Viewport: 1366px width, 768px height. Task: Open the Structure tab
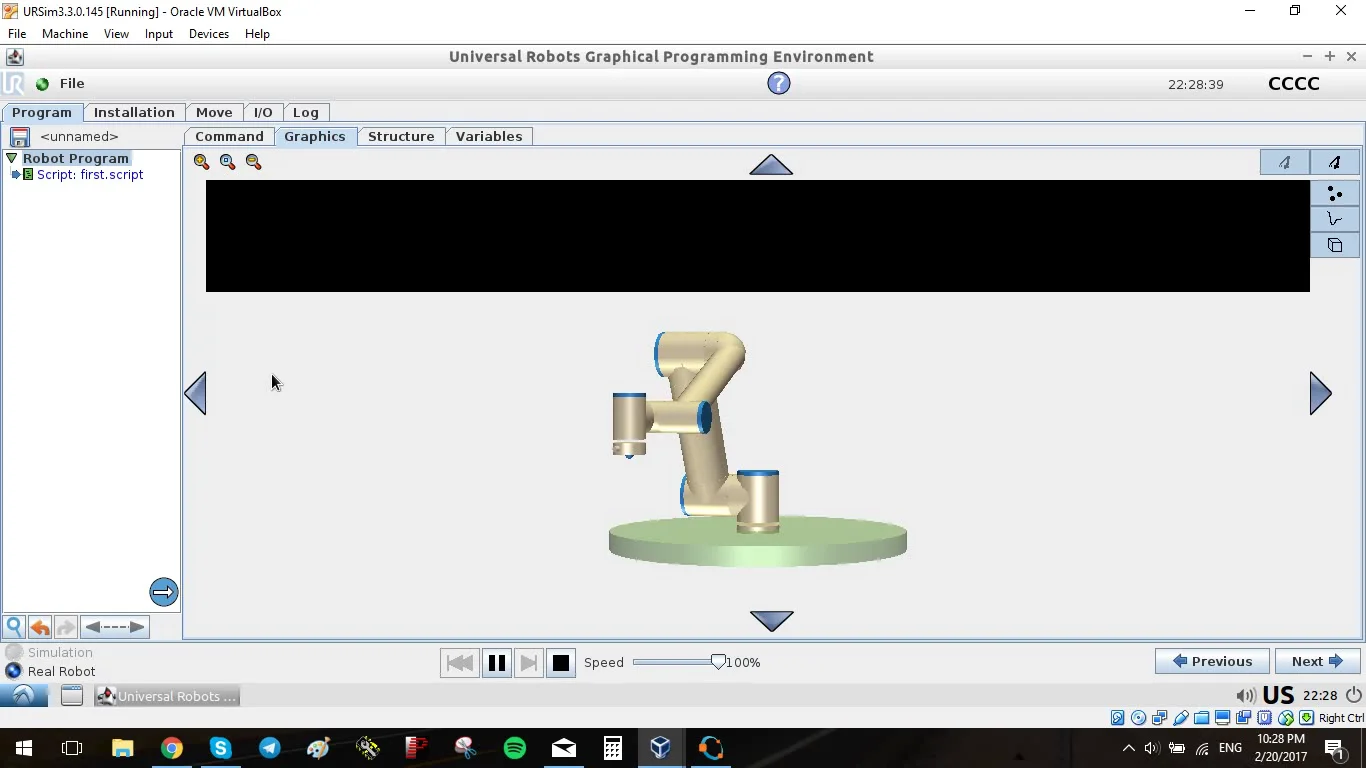coord(401,136)
